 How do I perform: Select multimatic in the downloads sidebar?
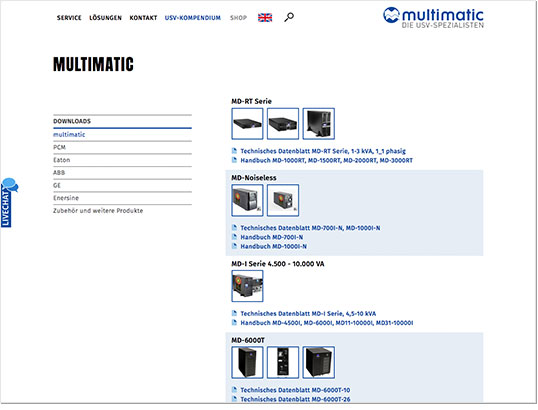tap(69, 134)
